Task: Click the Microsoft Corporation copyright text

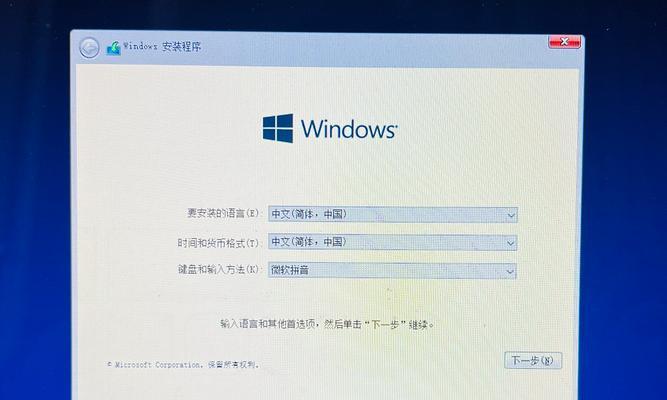Action: tap(182, 365)
